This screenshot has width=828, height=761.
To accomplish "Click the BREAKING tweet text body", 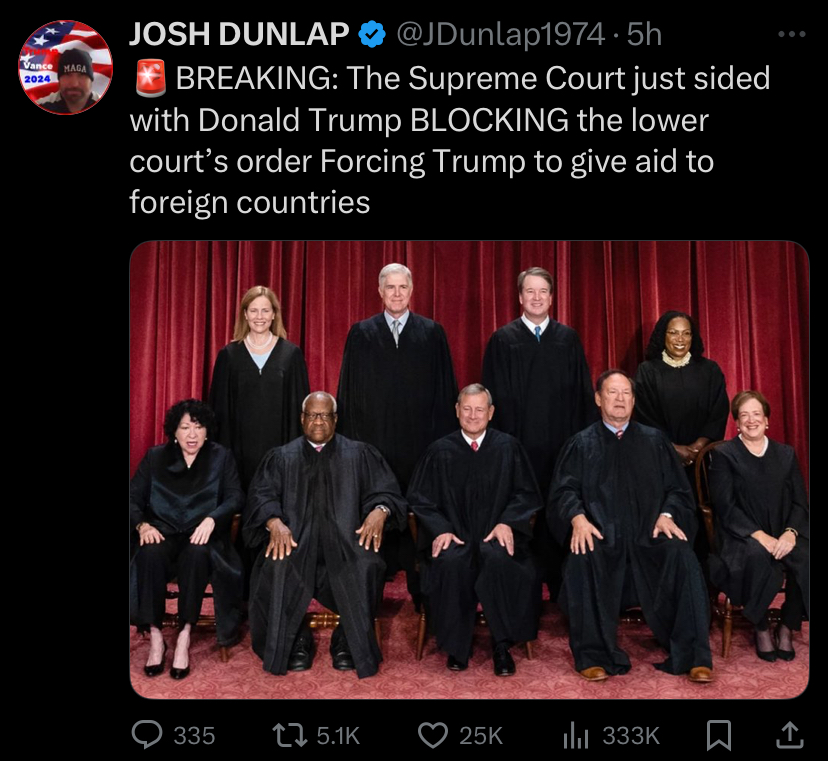I will click(450, 140).
